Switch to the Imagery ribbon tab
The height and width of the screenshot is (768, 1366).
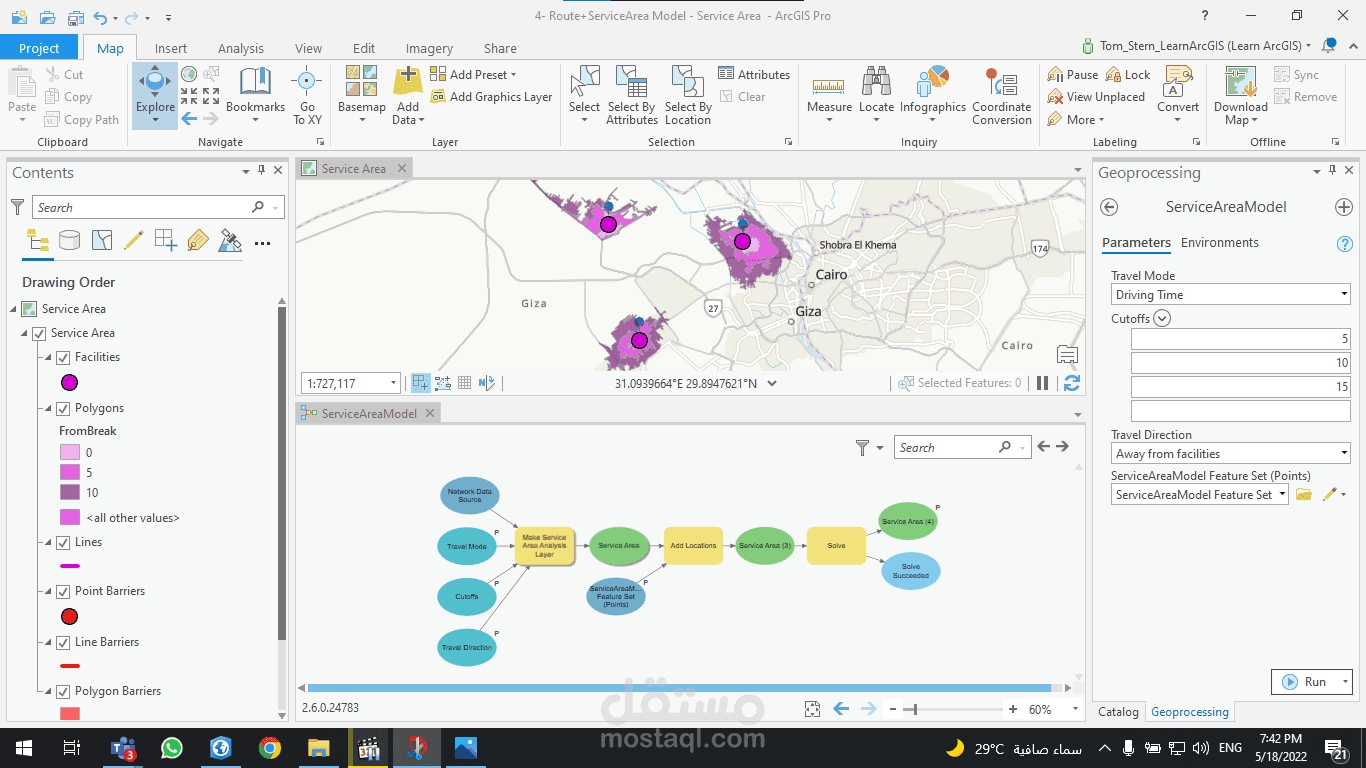[429, 48]
